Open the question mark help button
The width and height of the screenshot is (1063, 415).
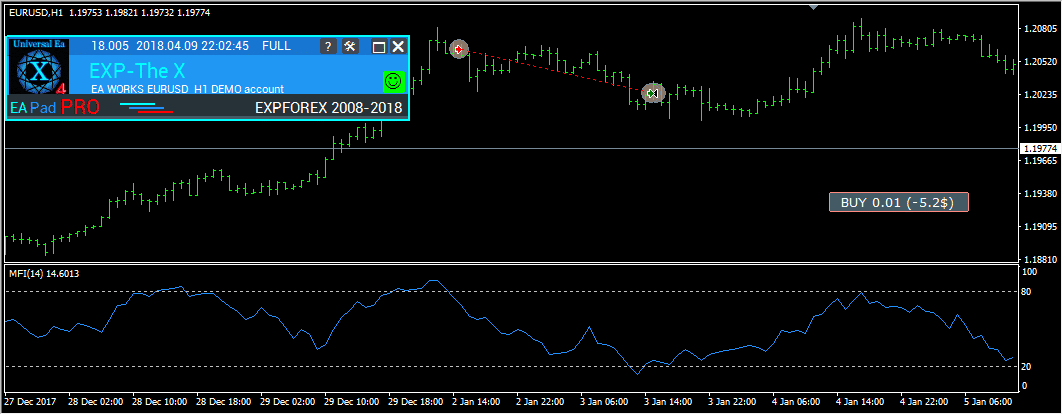click(x=328, y=46)
